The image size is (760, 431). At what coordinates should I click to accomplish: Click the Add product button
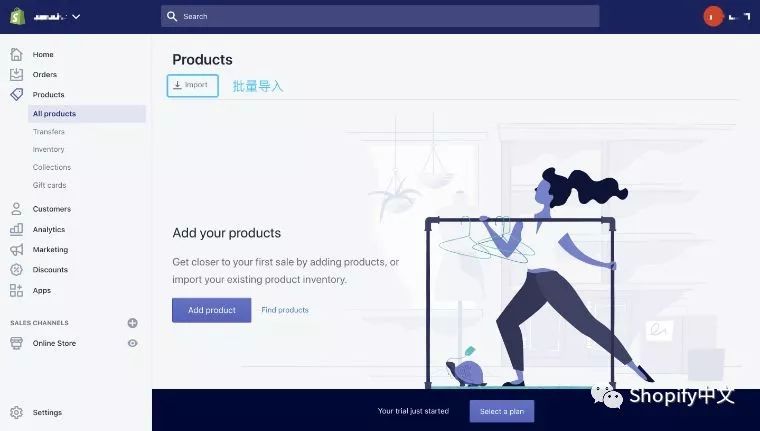point(211,310)
